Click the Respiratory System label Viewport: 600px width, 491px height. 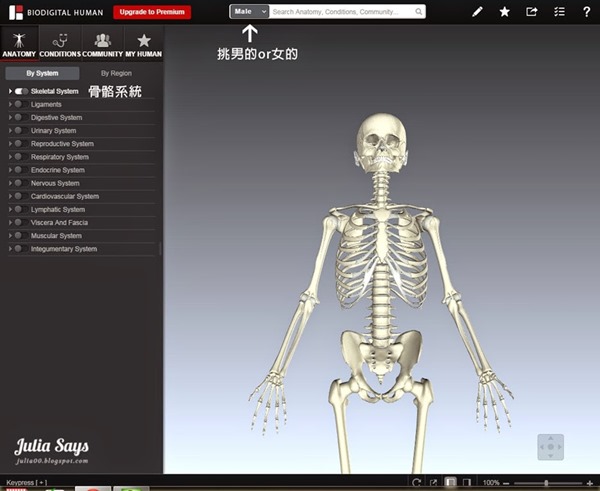60,157
